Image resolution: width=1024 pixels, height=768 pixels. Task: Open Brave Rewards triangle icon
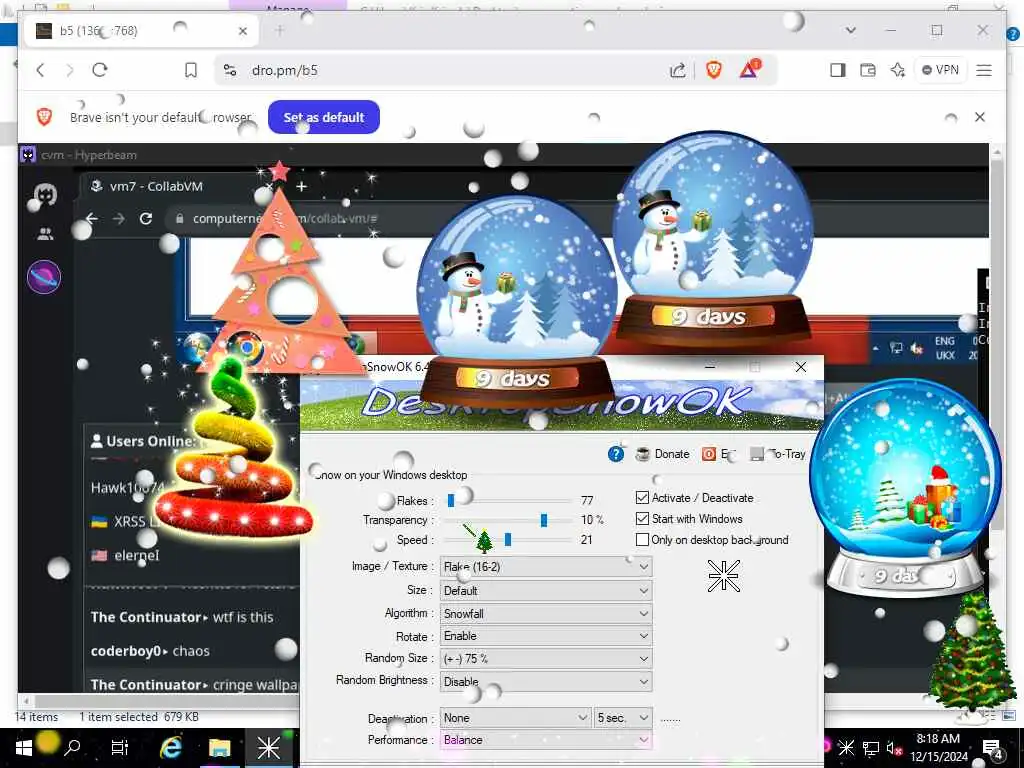750,69
